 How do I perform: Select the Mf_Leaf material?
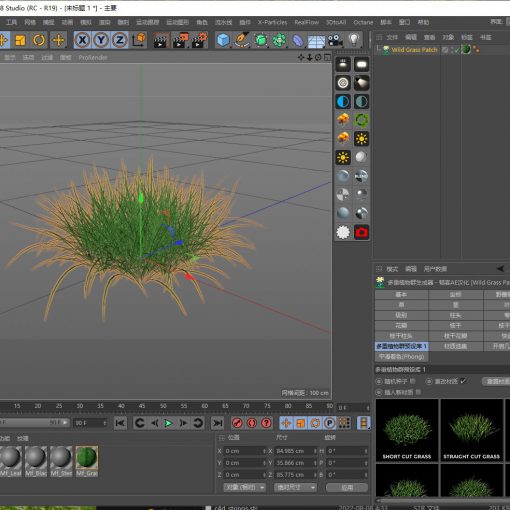(11, 461)
